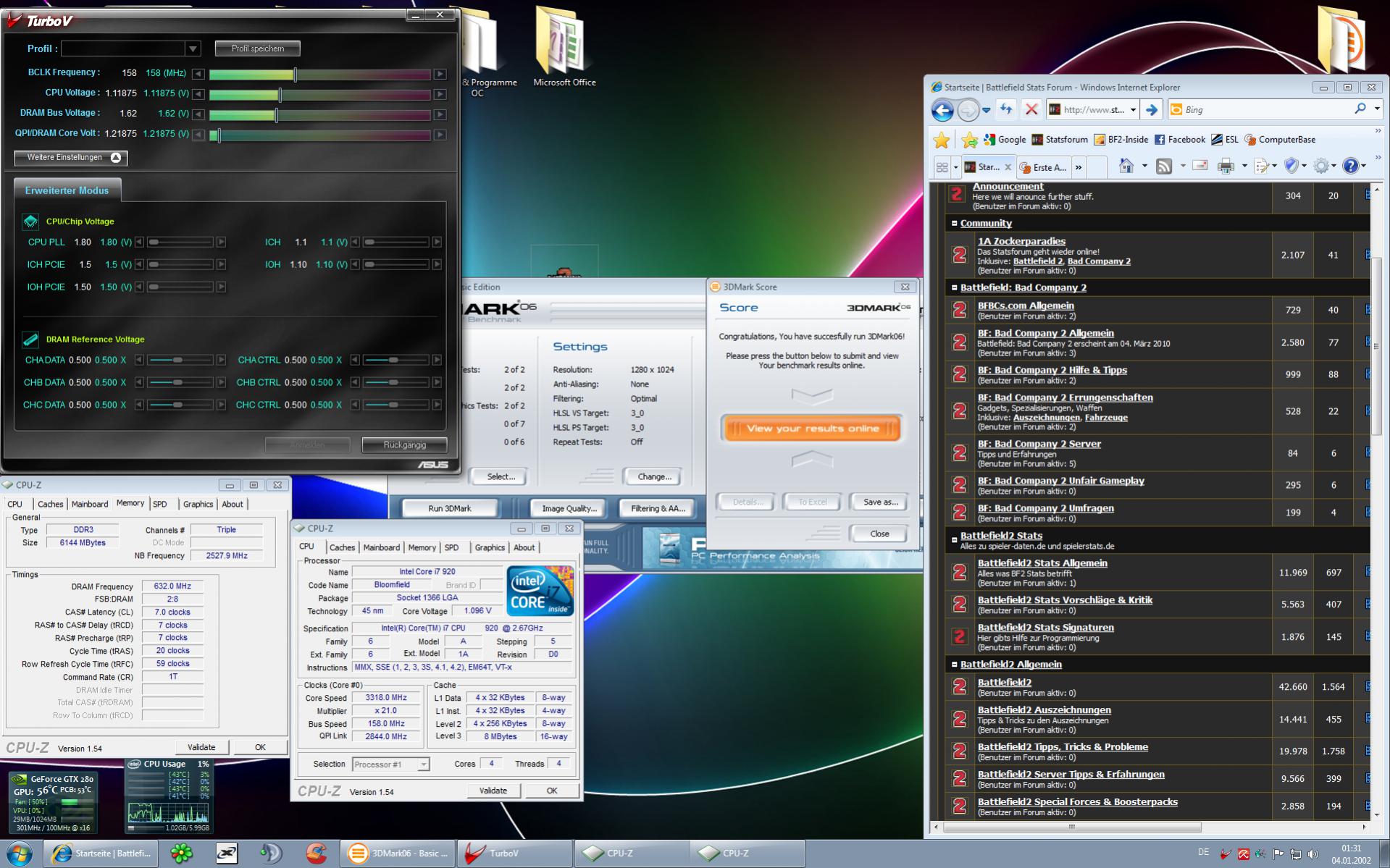1390x868 pixels.
Task: Stop page loading with the red X
Action: pos(1031,109)
